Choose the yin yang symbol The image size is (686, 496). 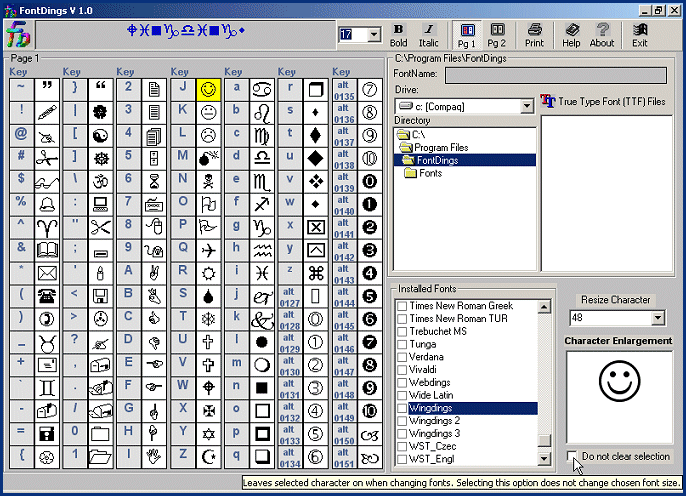pos(100,136)
